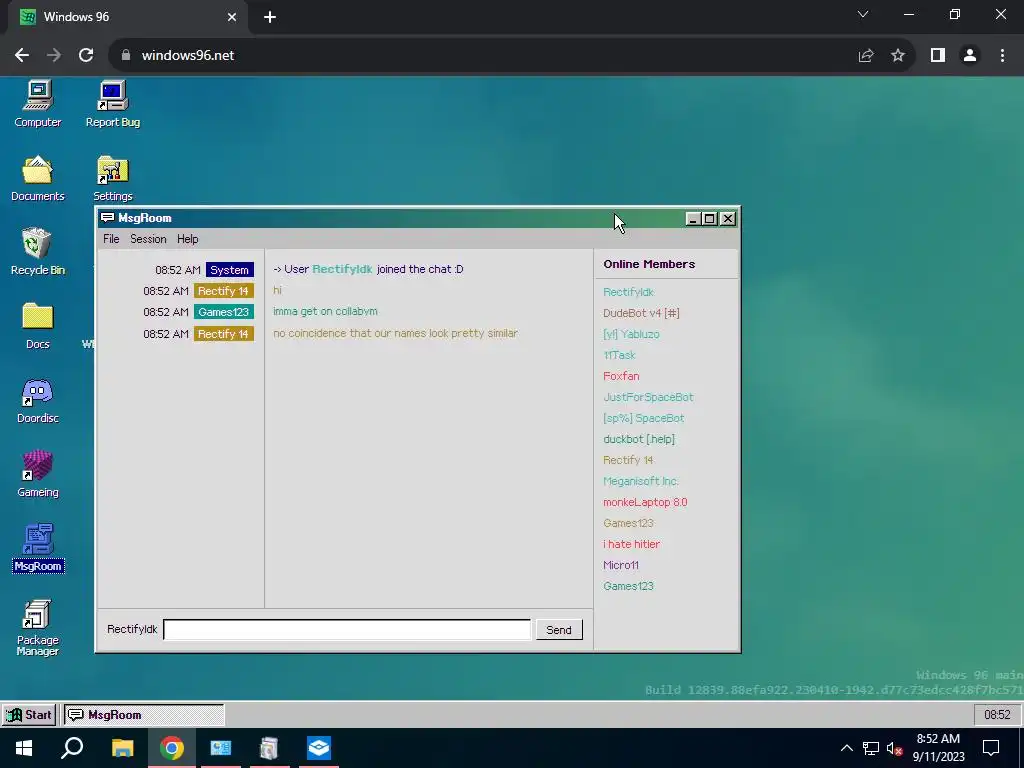Click Rectify 14 in Online Members list
1024x768 pixels.
(x=628, y=460)
